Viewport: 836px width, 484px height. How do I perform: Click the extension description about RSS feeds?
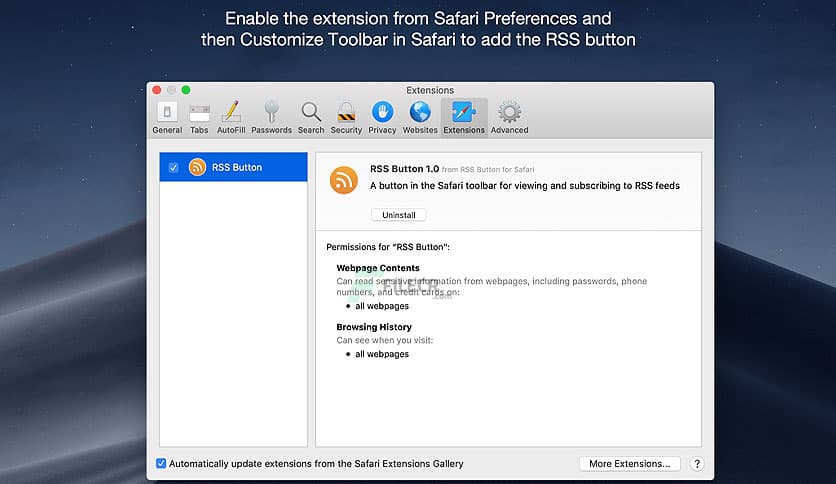pos(525,185)
